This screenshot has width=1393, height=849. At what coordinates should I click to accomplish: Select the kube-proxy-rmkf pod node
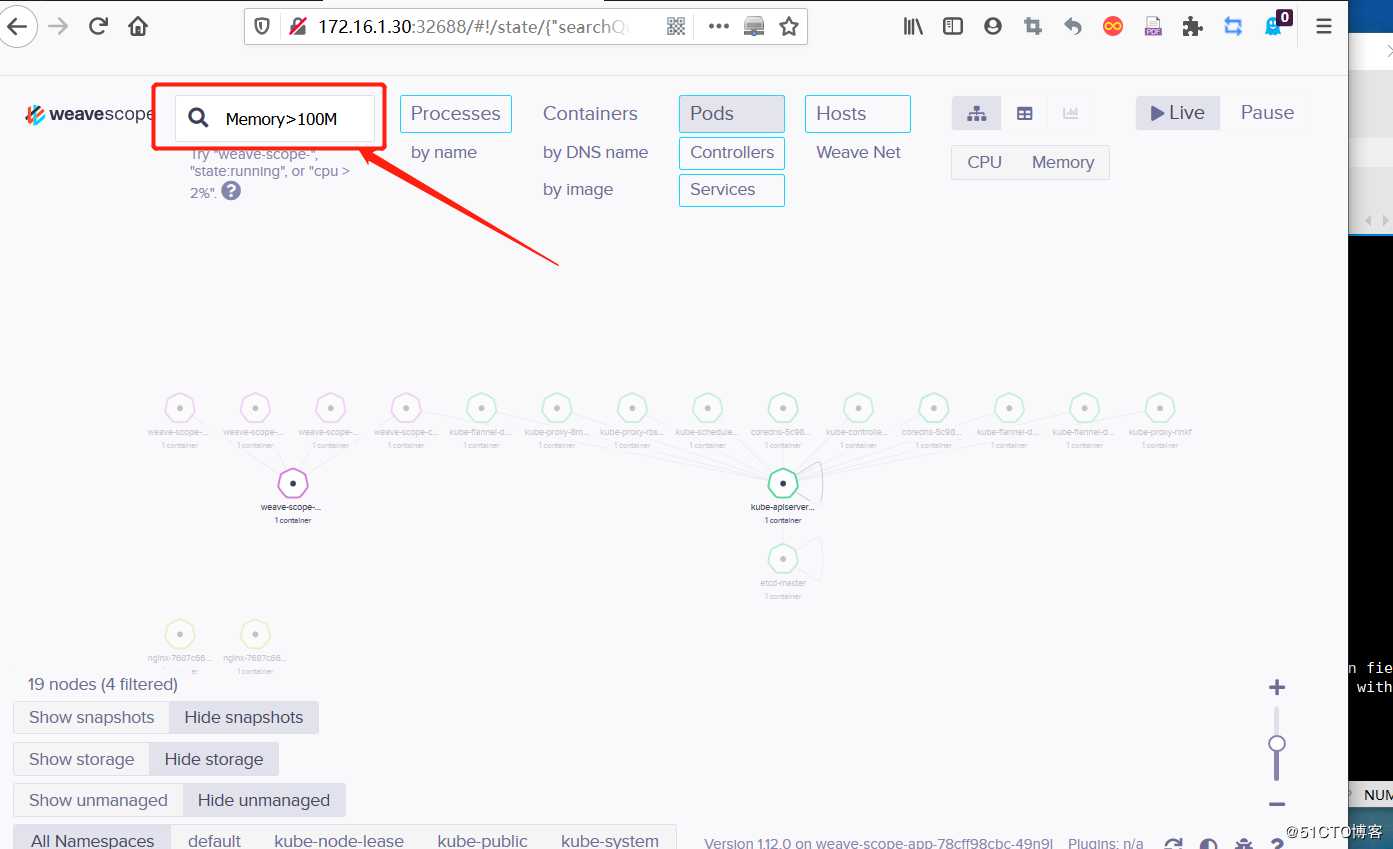point(1160,408)
